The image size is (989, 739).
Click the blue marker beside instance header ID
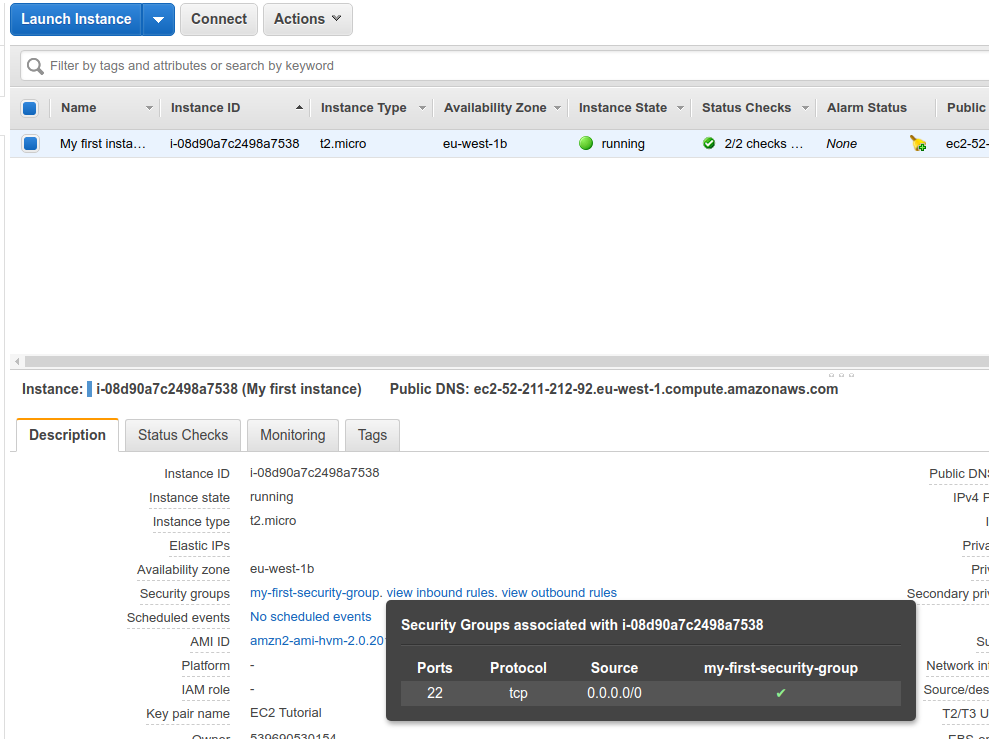pos(90,389)
